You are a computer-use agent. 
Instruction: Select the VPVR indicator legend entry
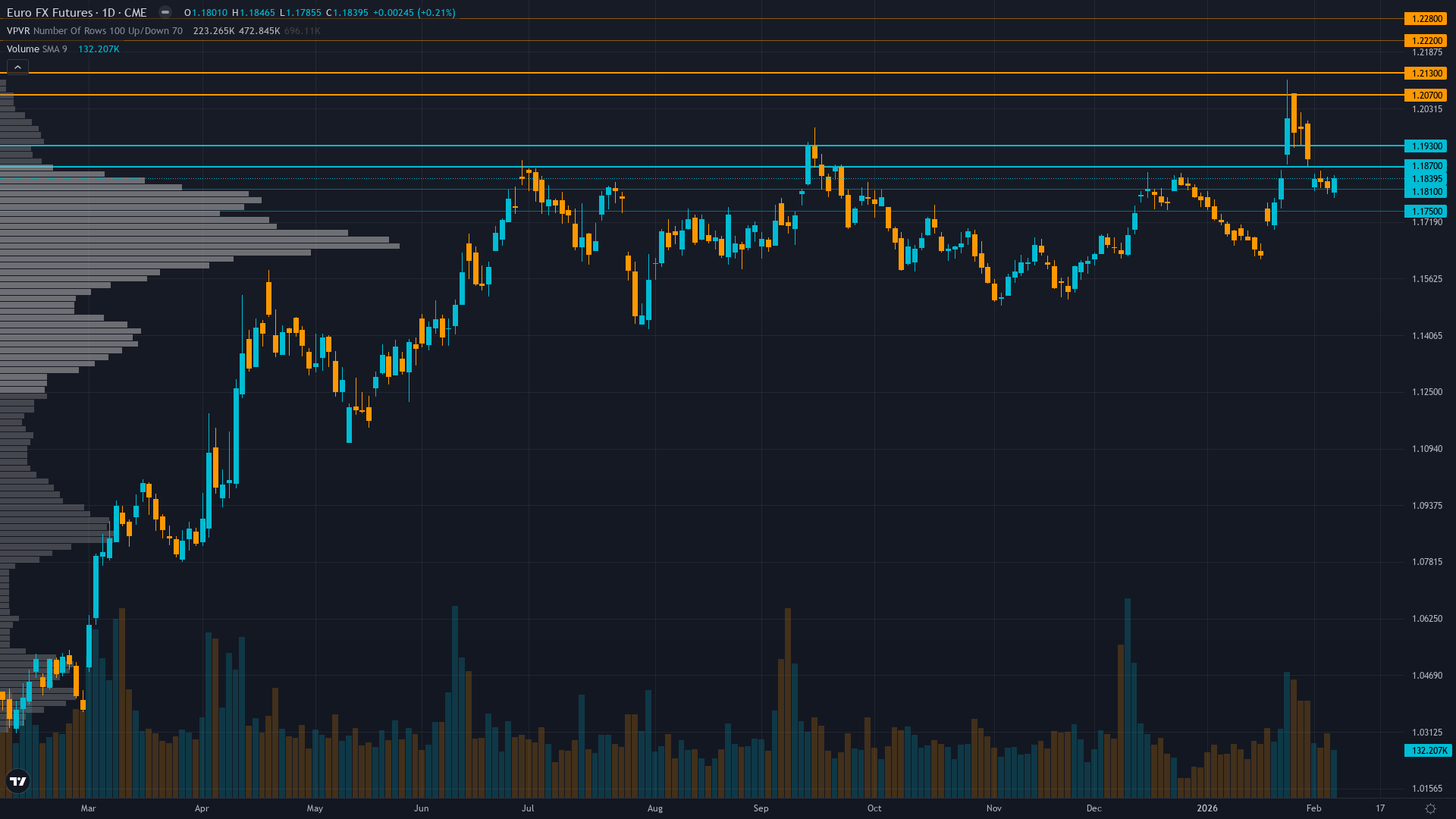pyautogui.click(x=19, y=31)
